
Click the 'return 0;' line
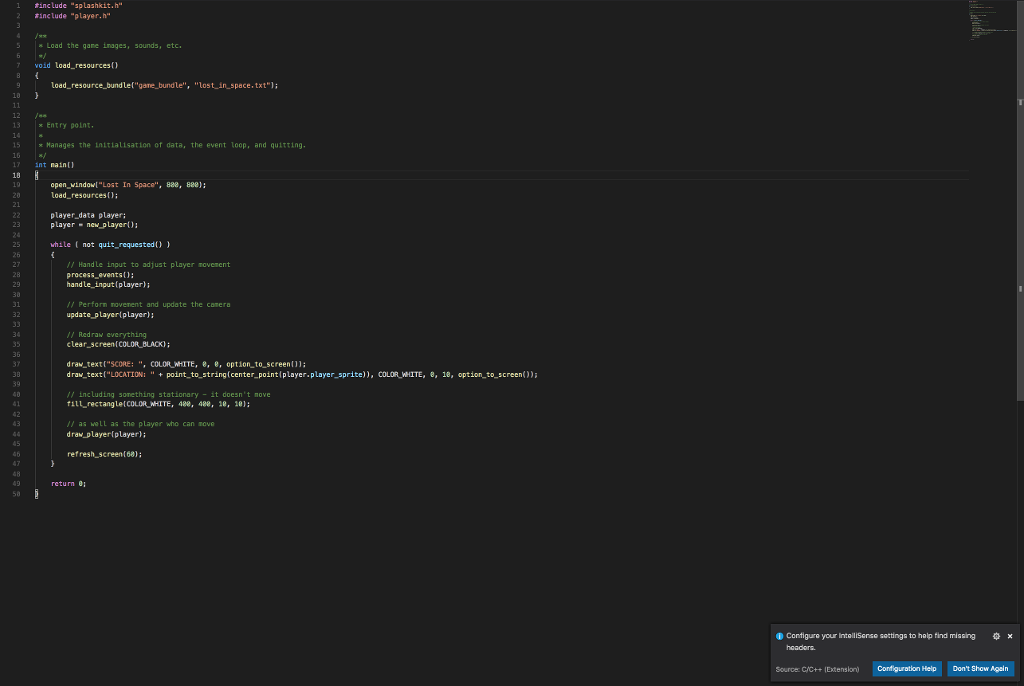tap(69, 483)
